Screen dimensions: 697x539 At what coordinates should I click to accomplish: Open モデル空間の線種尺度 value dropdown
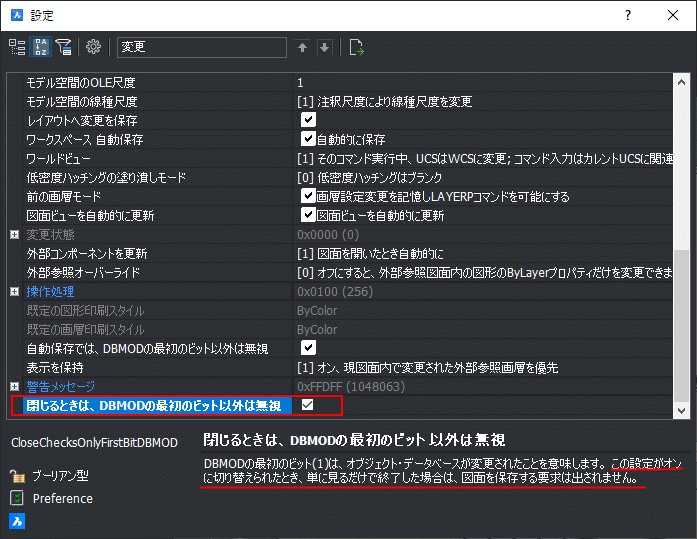(x=483, y=101)
